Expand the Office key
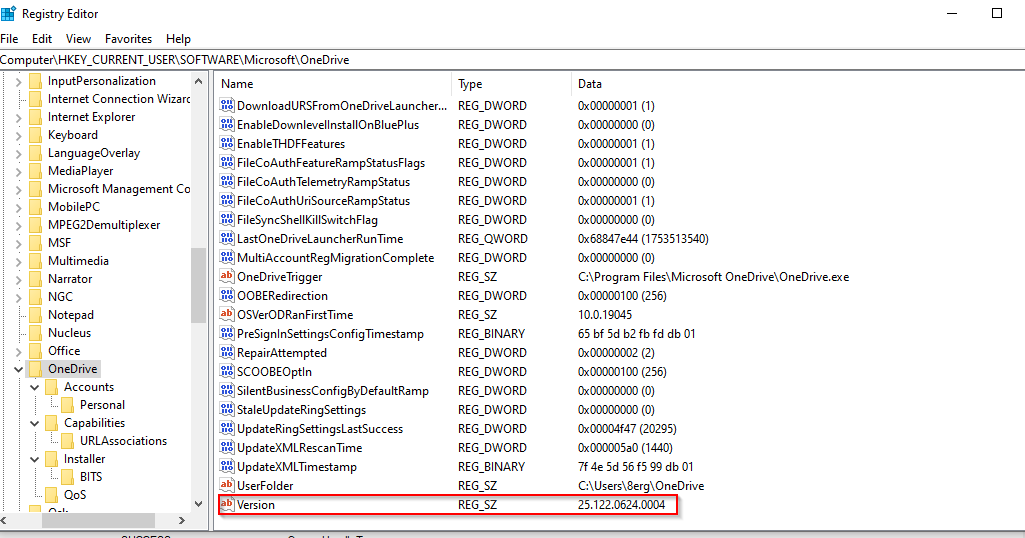This screenshot has width=1025, height=538. [x=18, y=352]
